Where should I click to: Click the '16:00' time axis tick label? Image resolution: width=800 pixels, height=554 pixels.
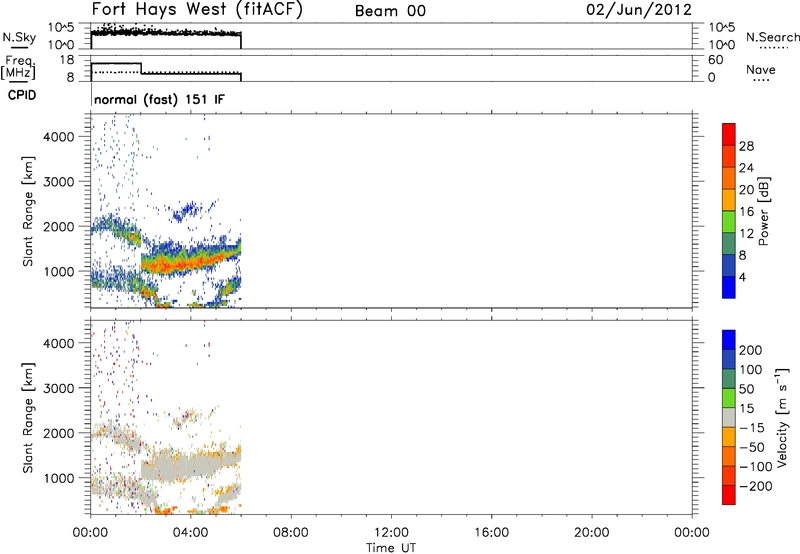coord(491,533)
